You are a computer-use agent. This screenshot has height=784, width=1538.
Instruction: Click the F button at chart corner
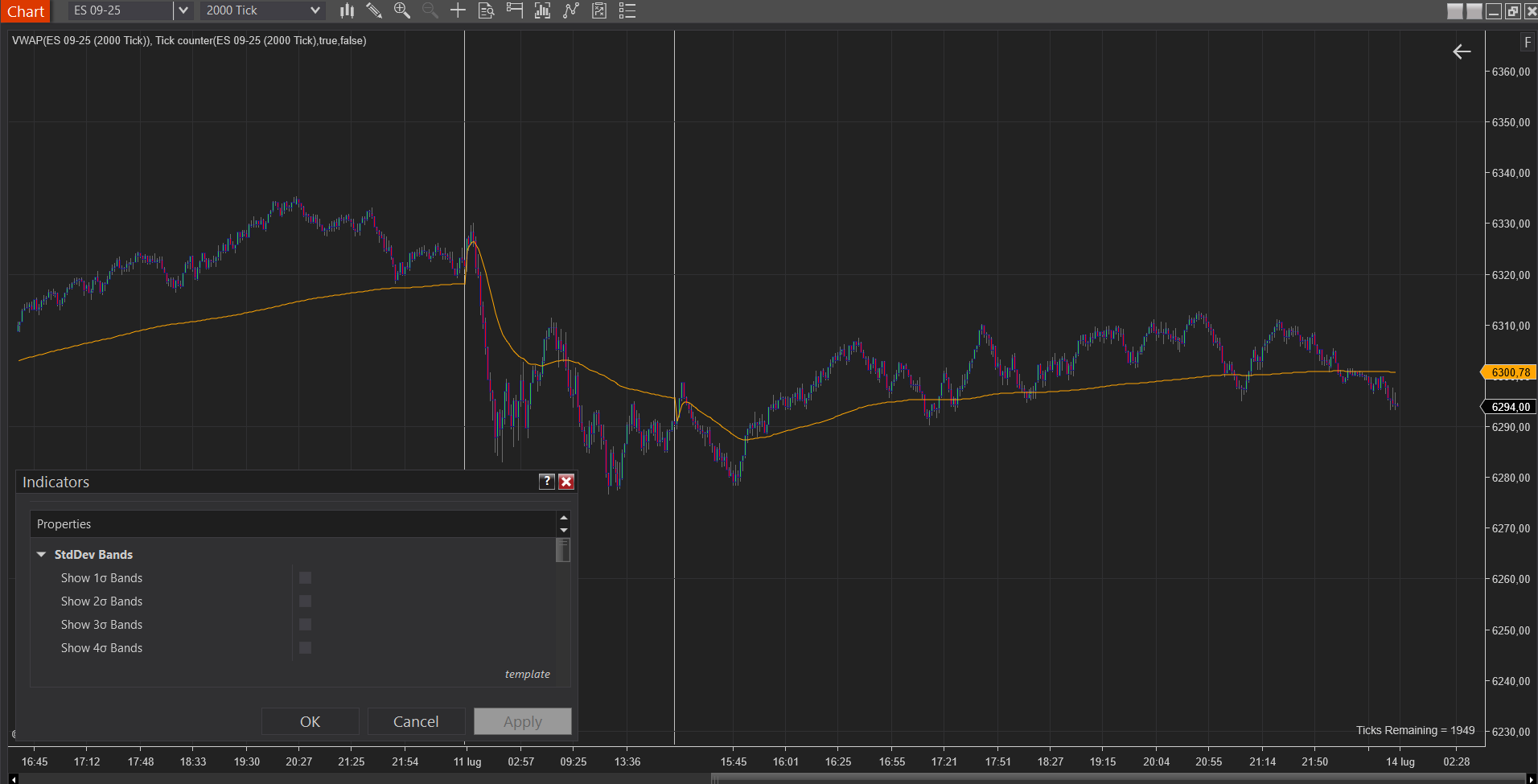[x=1528, y=43]
